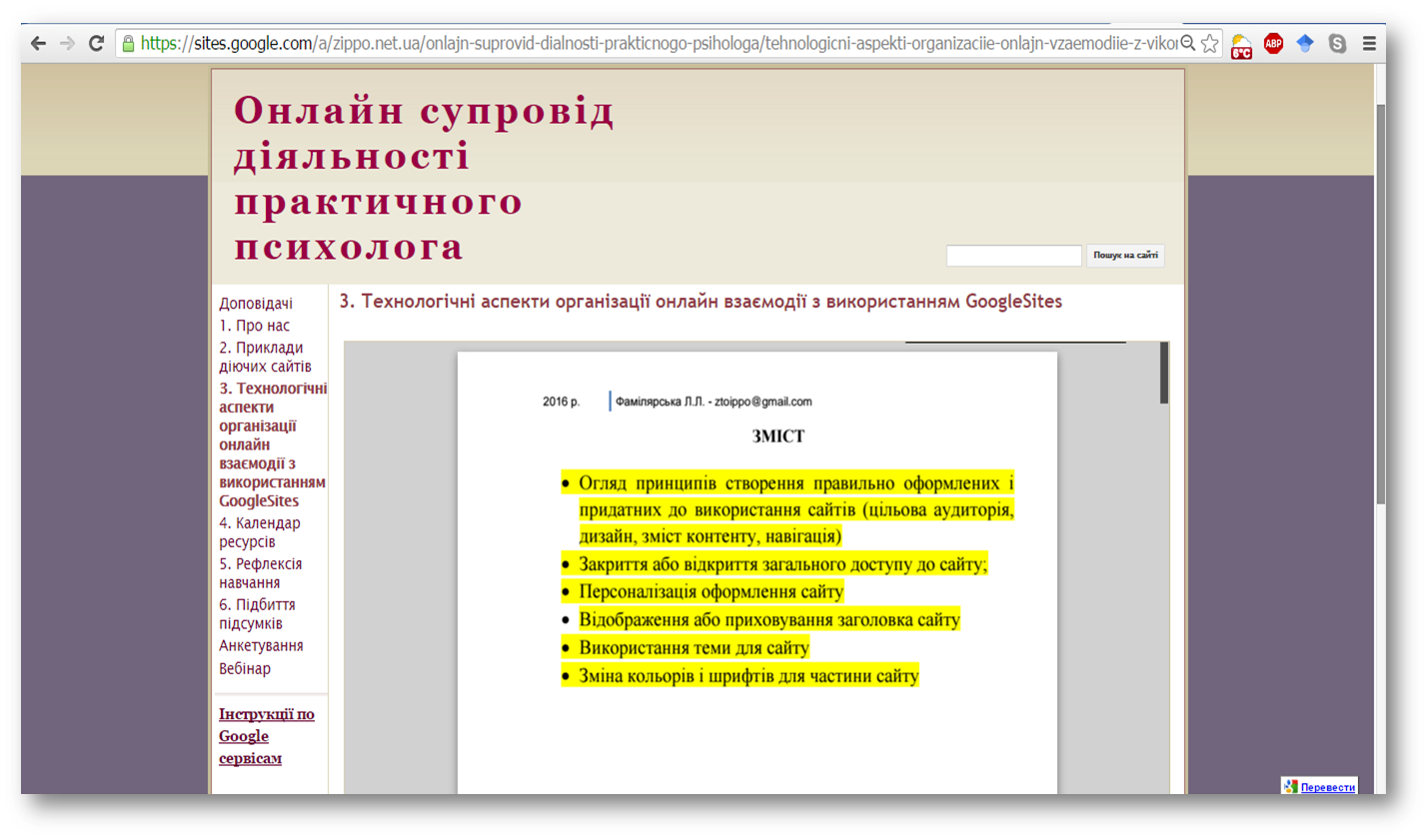Click the Google Translate icon near 'Перевести'
Image resolution: width=1428 pixels, height=840 pixels.
coord(1290,787)
